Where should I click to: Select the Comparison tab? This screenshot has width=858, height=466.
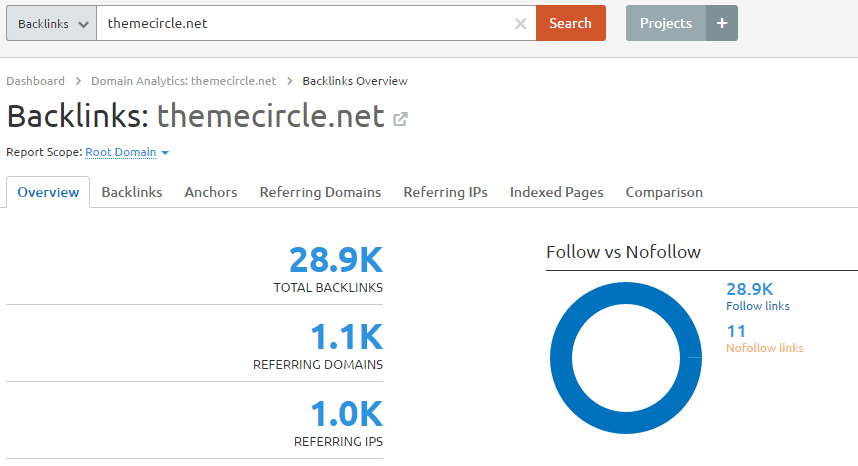(x=664, y=192)
